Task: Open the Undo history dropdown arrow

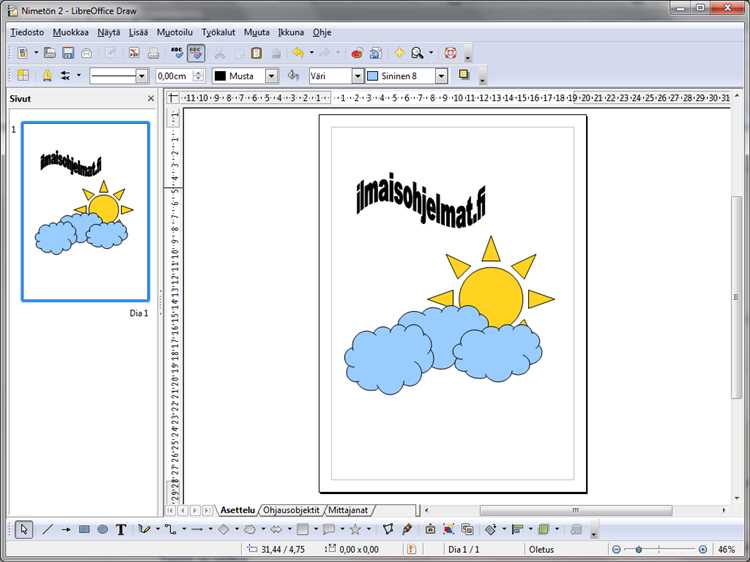Action: pos(312,53)
